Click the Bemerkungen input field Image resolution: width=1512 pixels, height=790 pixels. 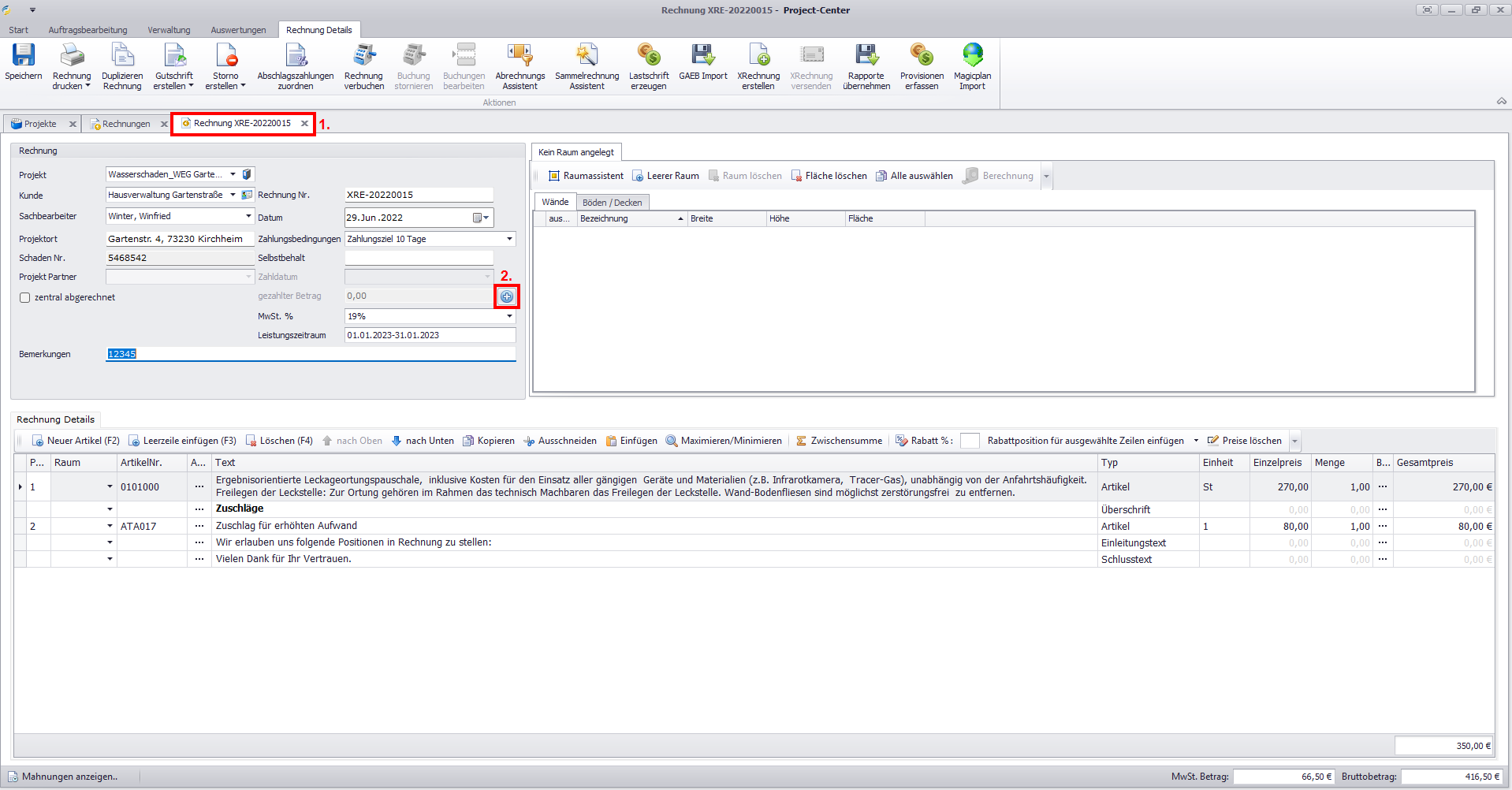coord(311,354)
